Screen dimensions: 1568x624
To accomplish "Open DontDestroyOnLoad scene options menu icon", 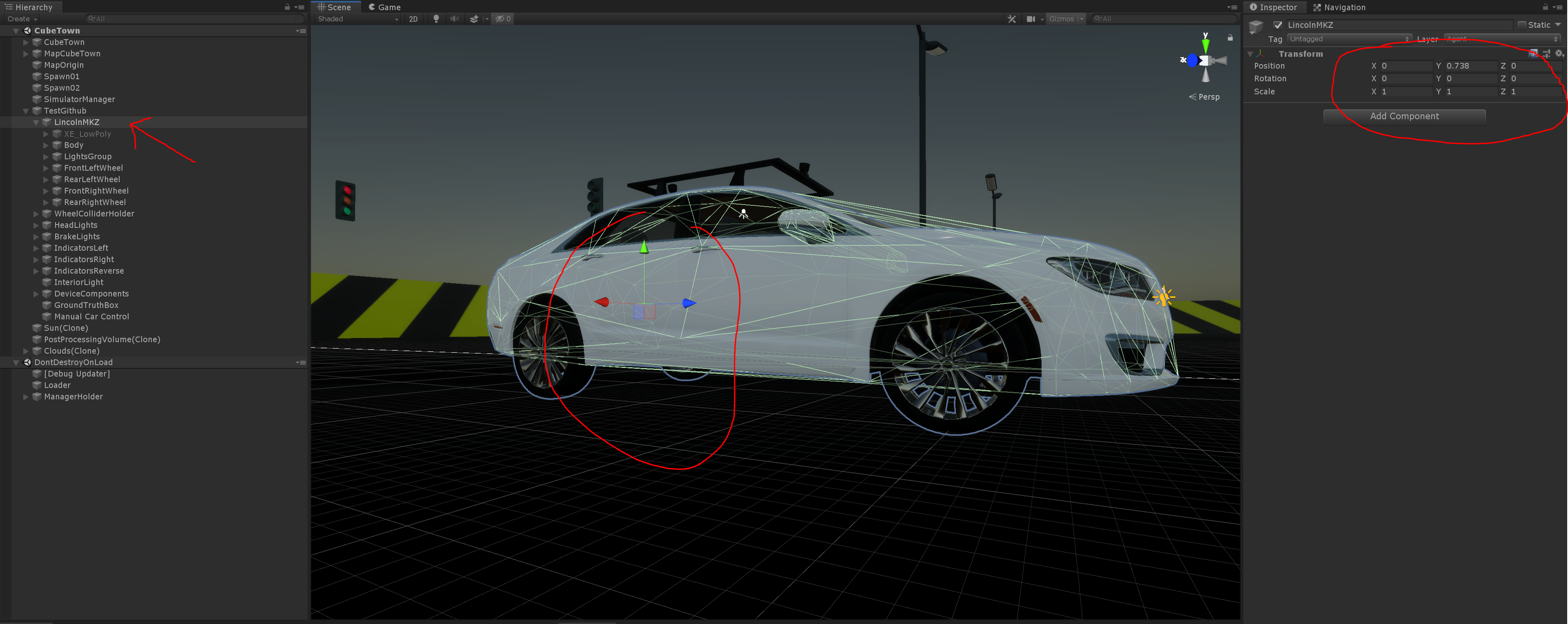I will click(x=301, y=363).
